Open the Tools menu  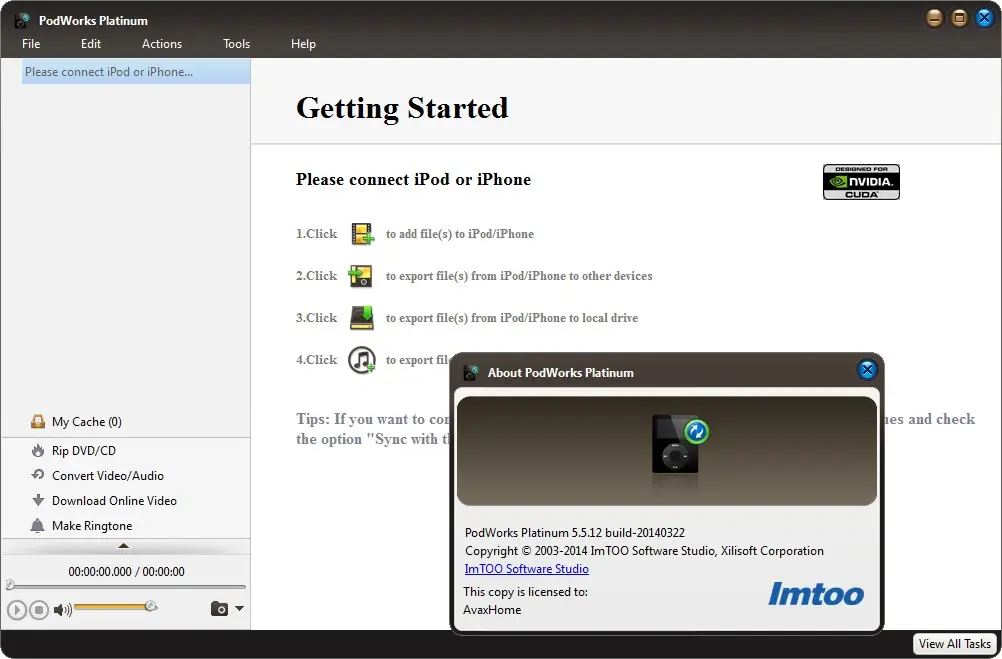236,43
